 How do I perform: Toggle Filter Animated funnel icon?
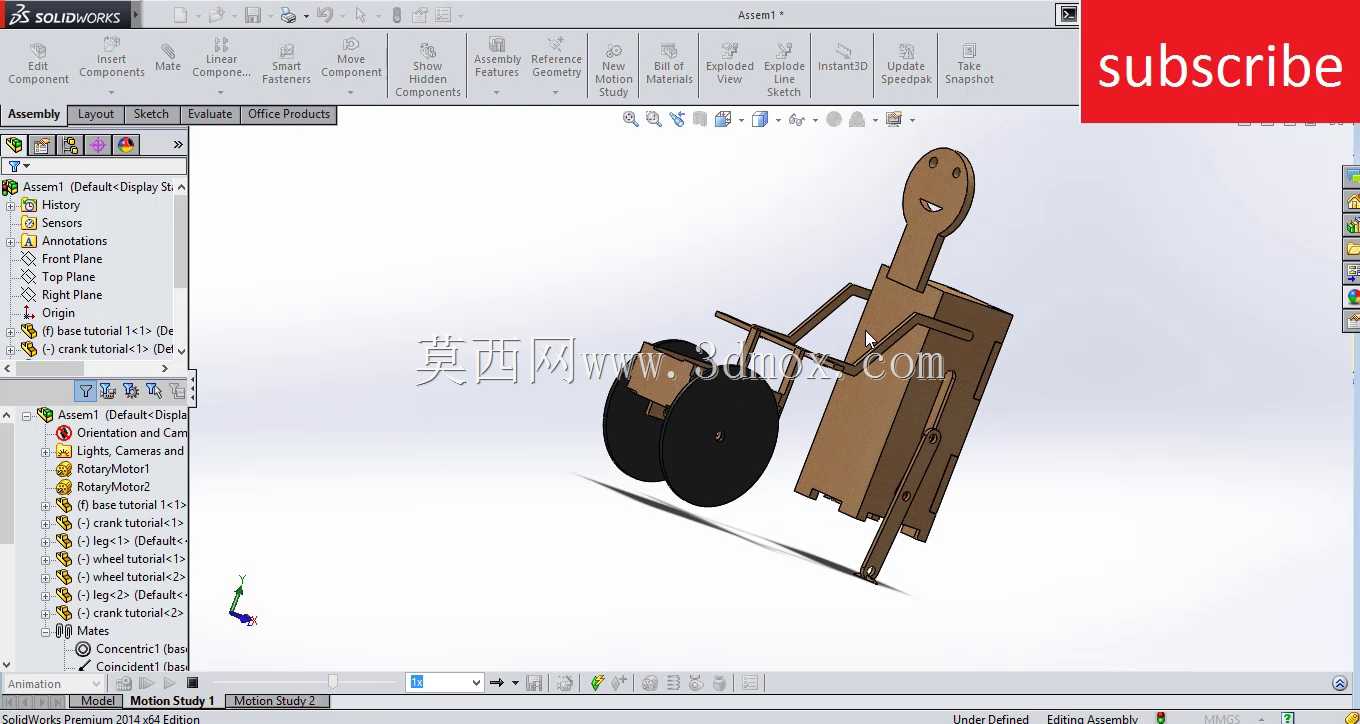click(x=108, y=391)
